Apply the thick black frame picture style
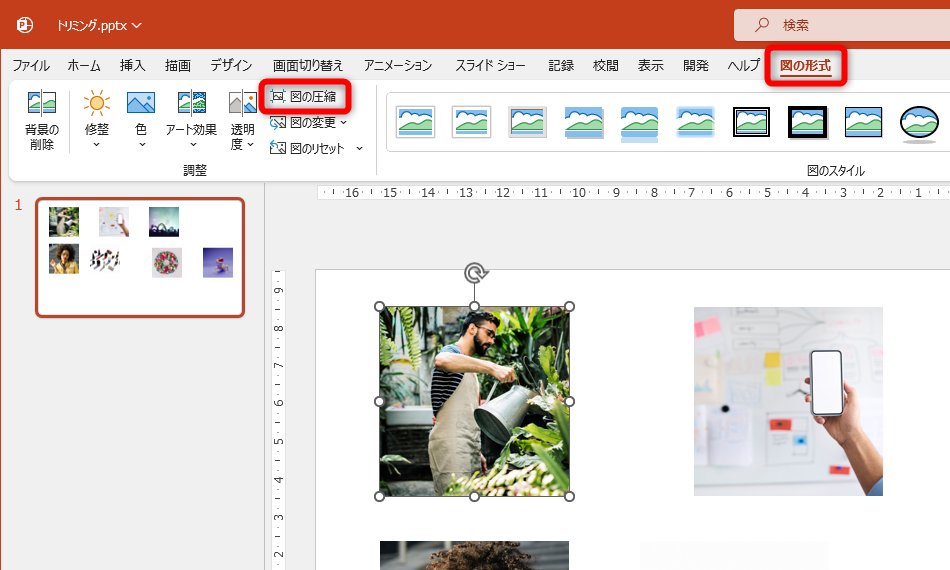 click(808, 121)
